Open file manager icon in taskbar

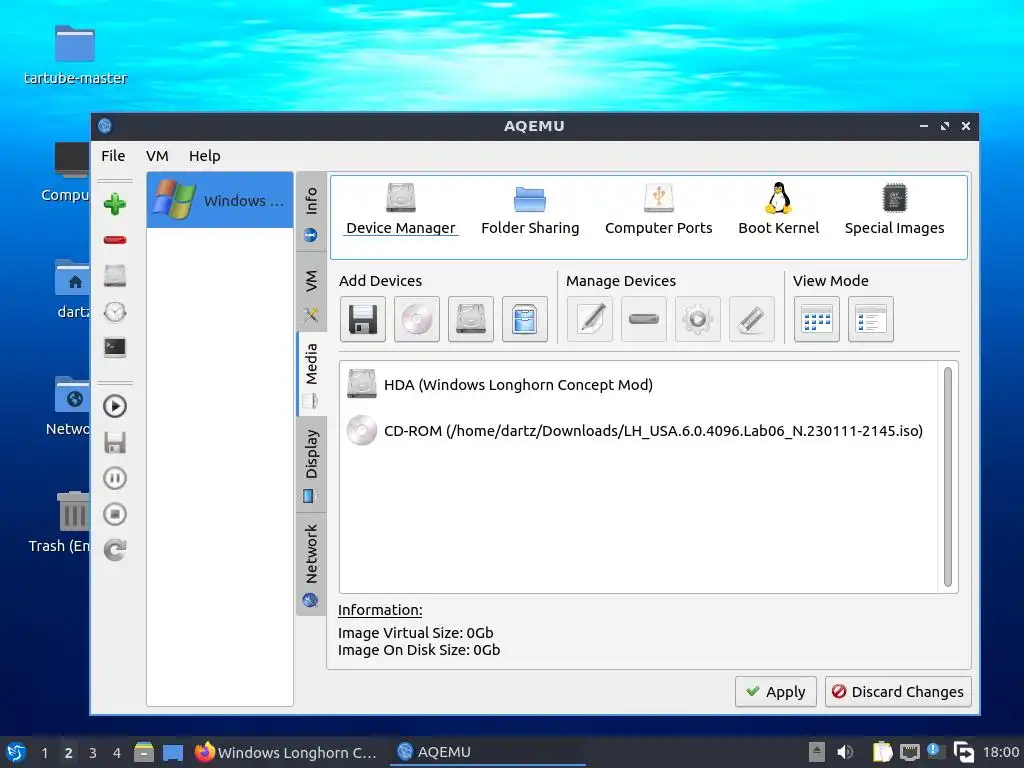(144, 752)
